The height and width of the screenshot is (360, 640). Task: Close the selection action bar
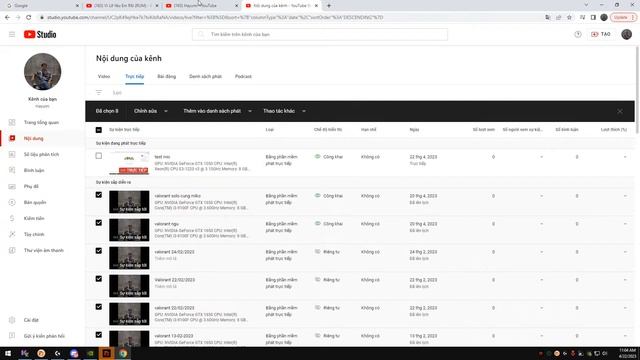point(620,111)
